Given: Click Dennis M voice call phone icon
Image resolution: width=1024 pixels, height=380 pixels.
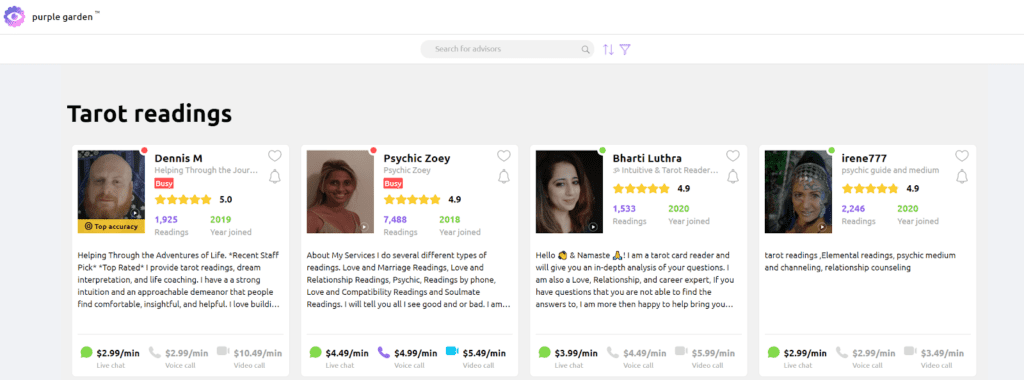Looking at the screenshot, I should [154, 353].
